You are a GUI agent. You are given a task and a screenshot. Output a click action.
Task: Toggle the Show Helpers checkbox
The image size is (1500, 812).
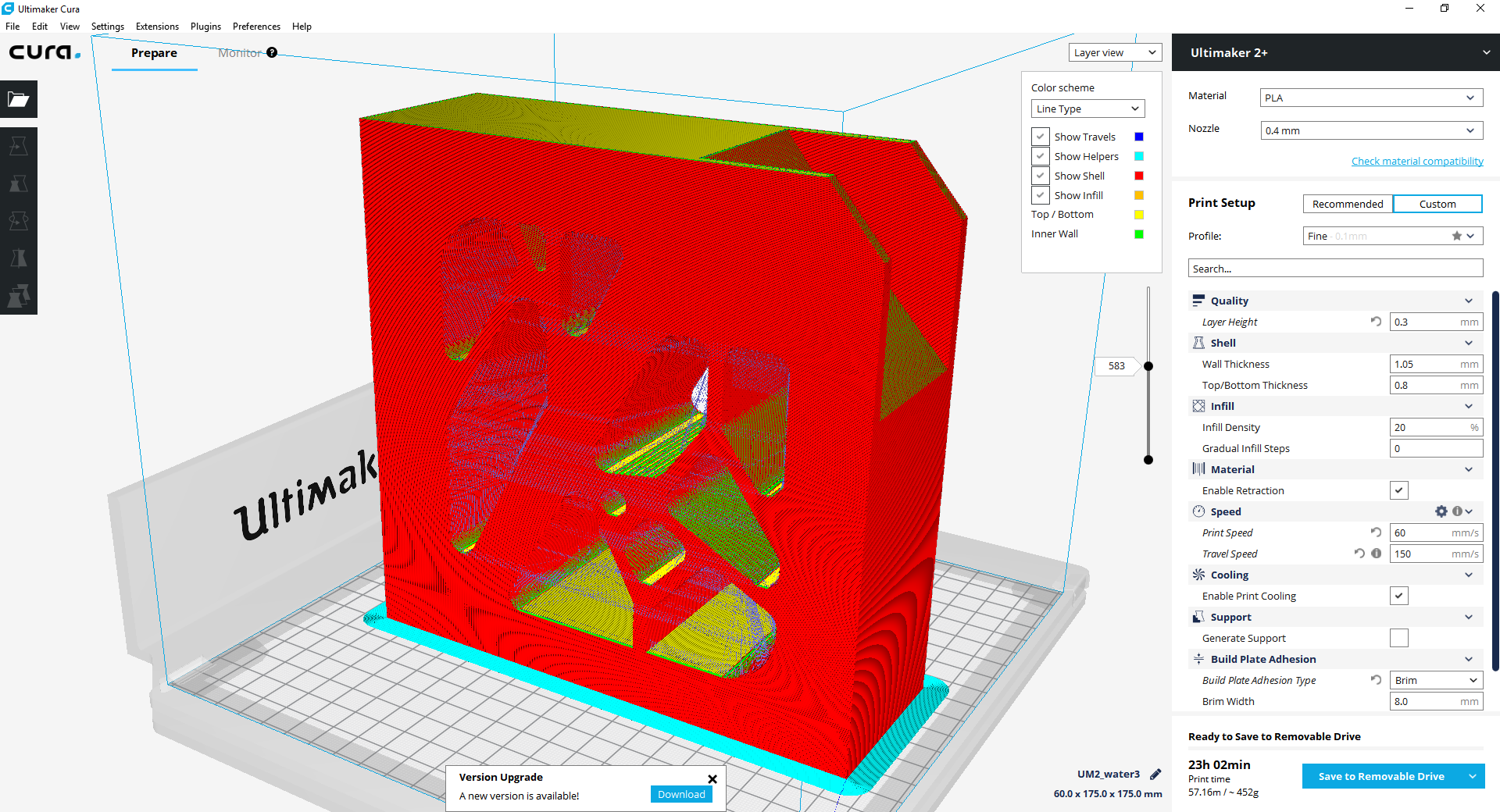point(1041,156)
